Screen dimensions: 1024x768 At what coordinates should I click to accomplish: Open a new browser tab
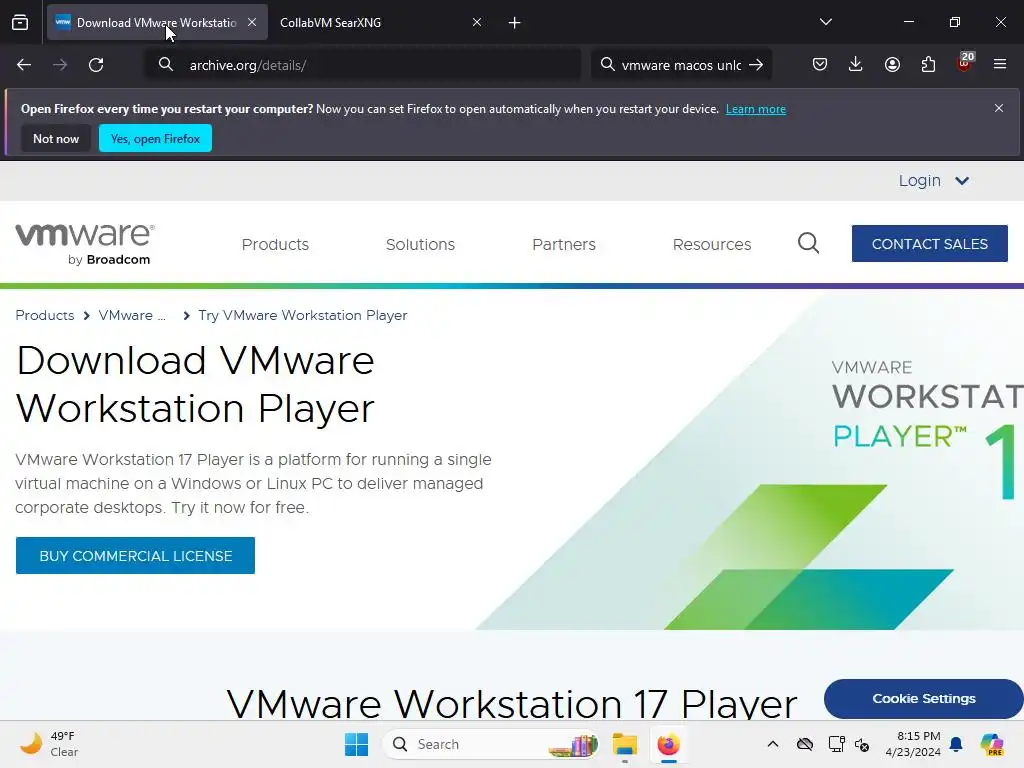click(515, 23)
